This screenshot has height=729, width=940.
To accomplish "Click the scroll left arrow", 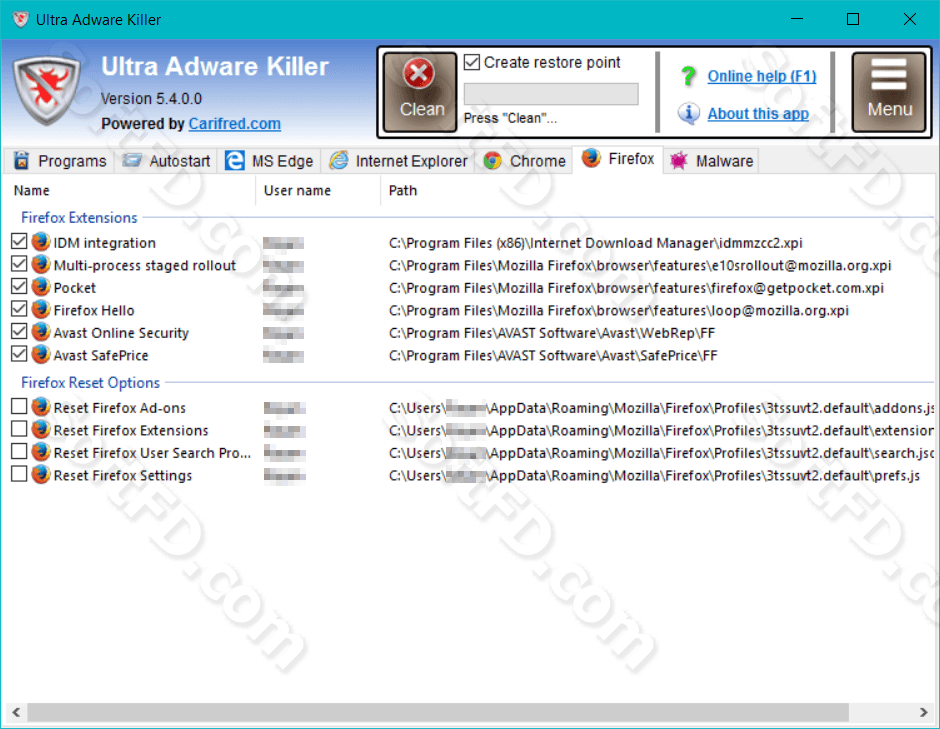I will [16, 712].
